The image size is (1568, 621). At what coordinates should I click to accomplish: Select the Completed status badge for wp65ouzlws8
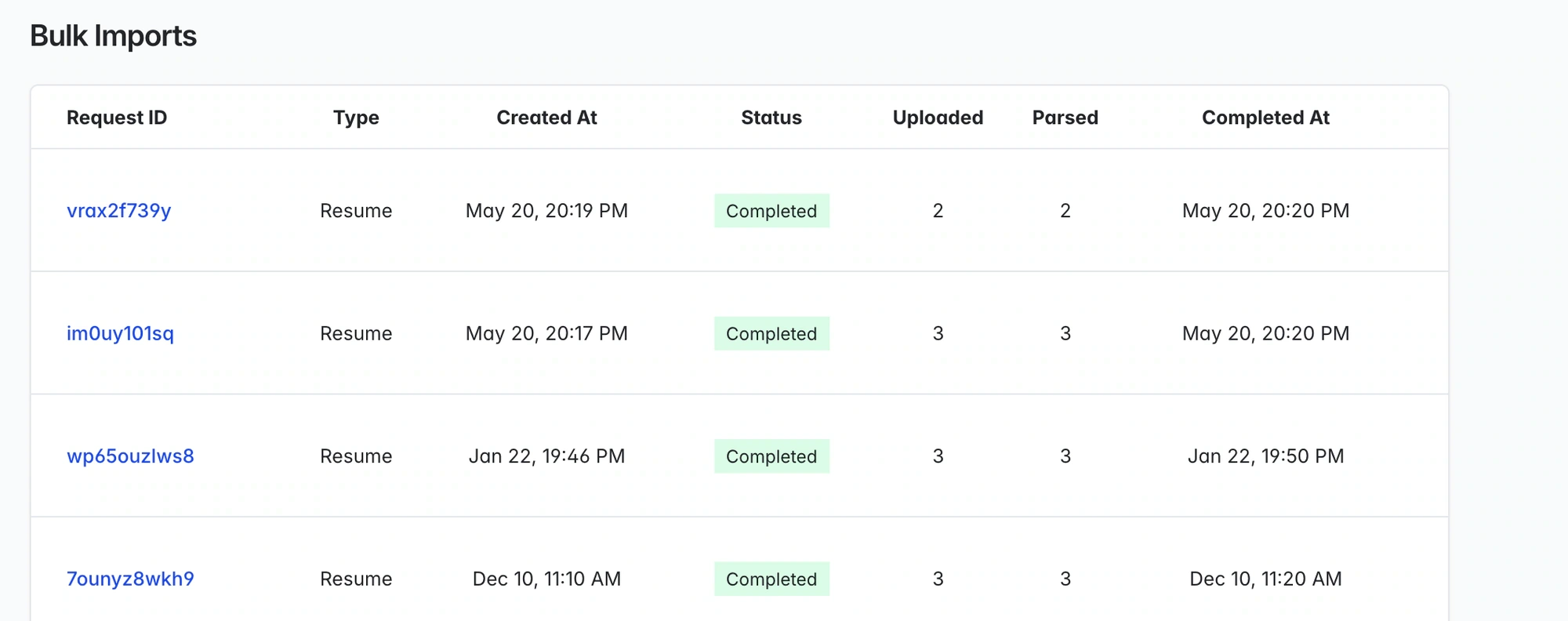click(x=771, y=456)
